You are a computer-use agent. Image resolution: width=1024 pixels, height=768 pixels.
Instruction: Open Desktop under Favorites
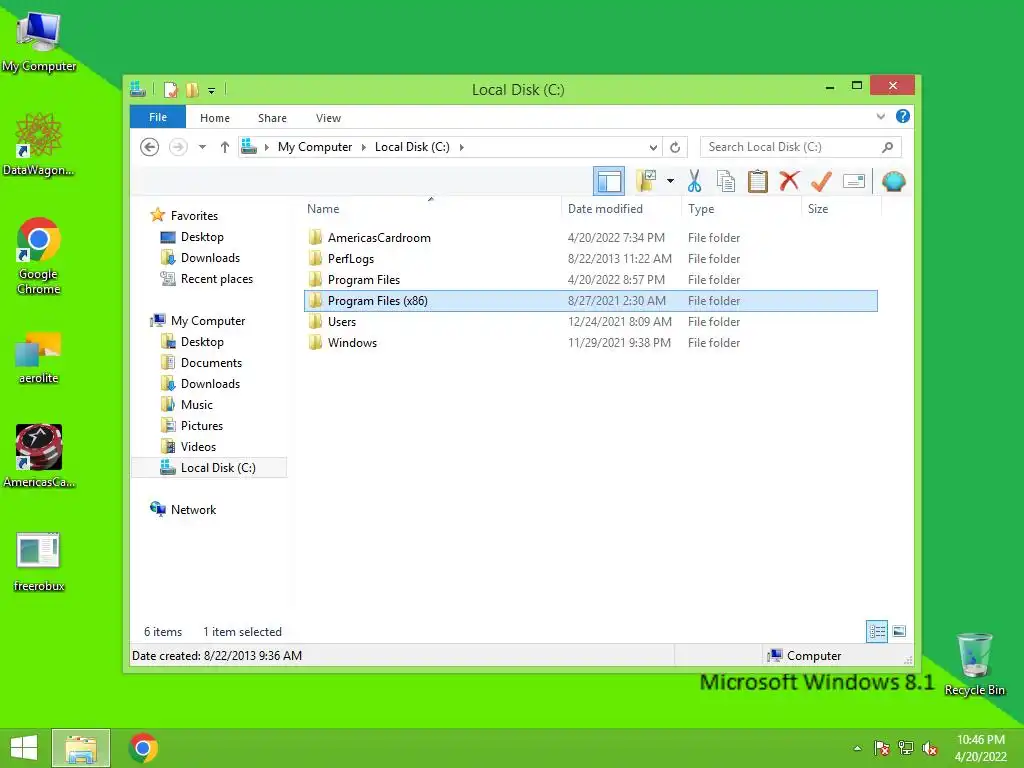(x=202, y=236)
